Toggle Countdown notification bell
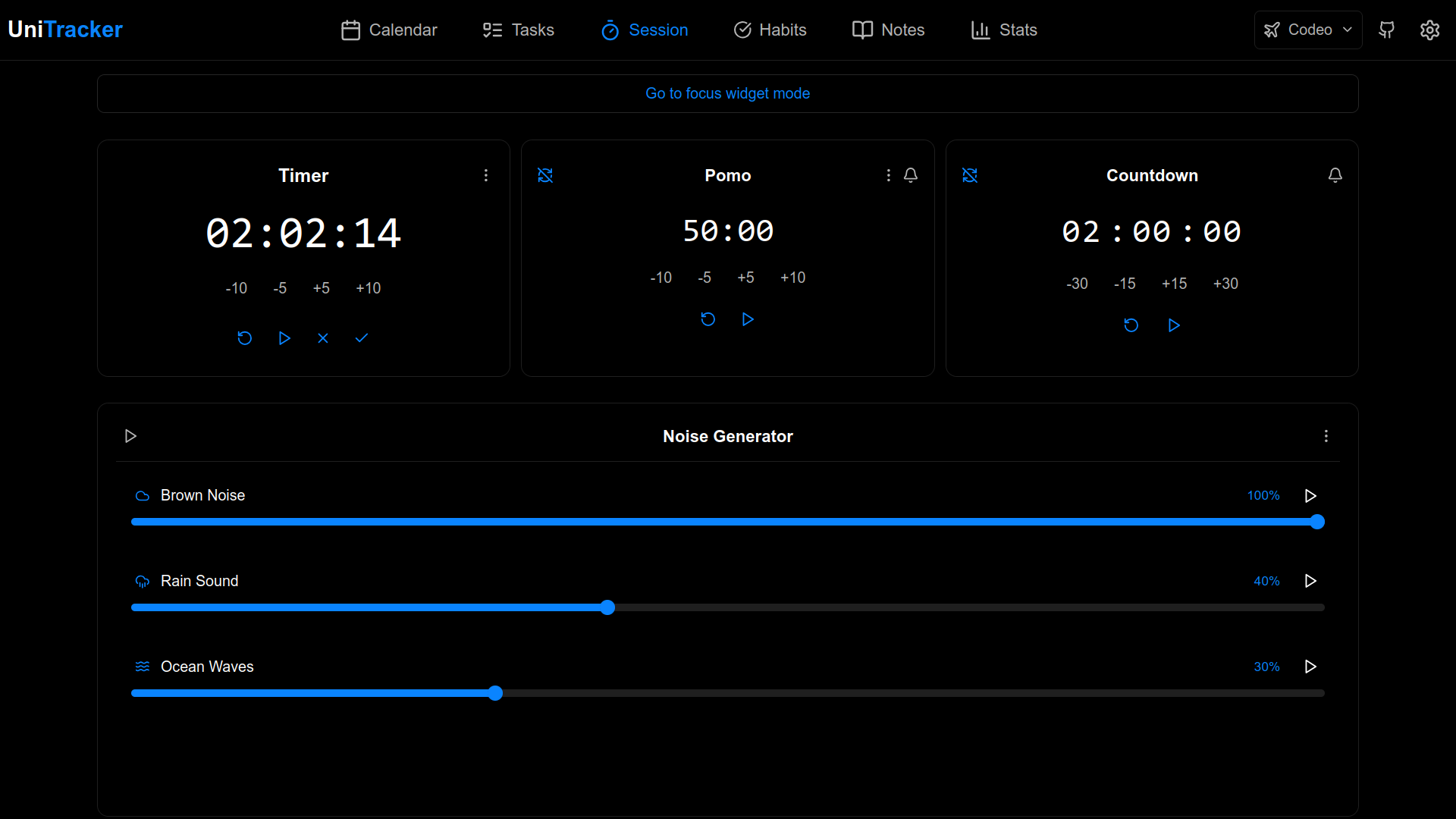 [1335, 175]
